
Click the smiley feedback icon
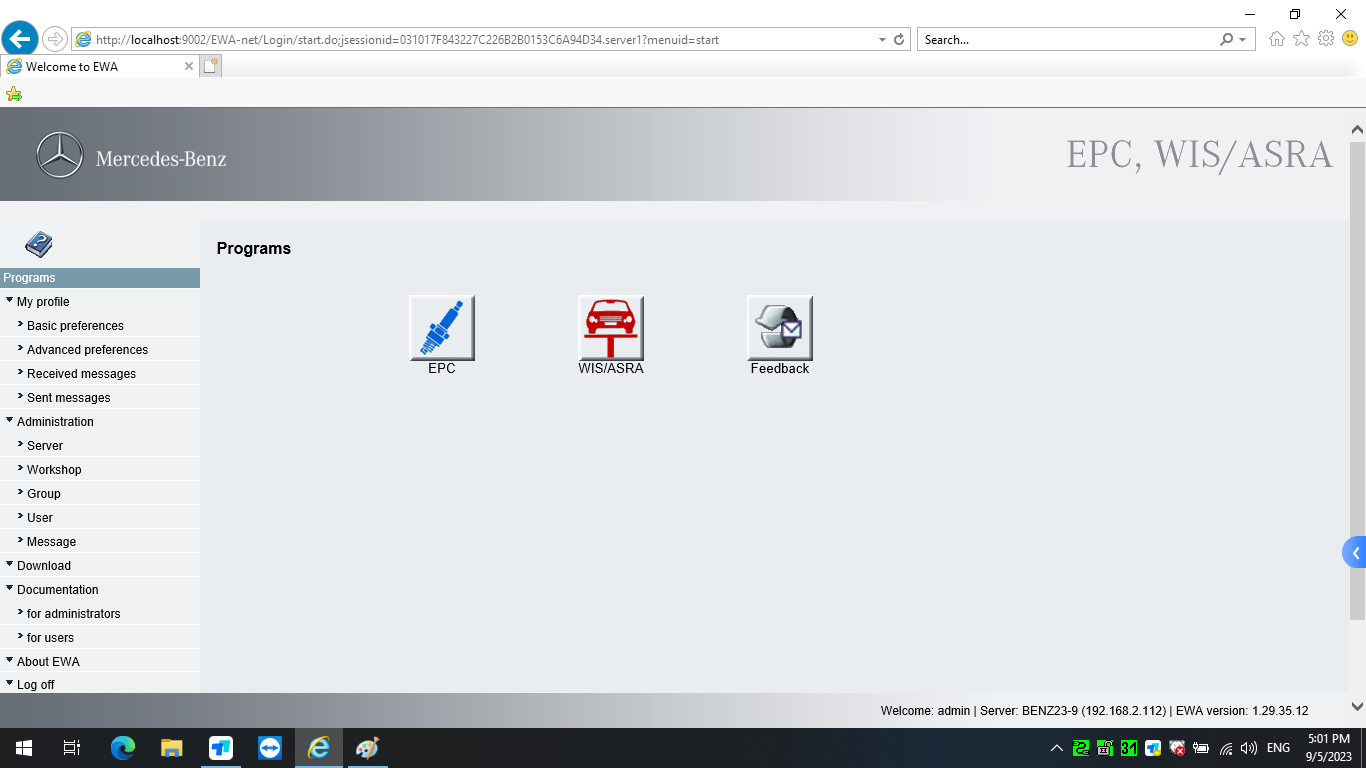(x=1350, y=39)
